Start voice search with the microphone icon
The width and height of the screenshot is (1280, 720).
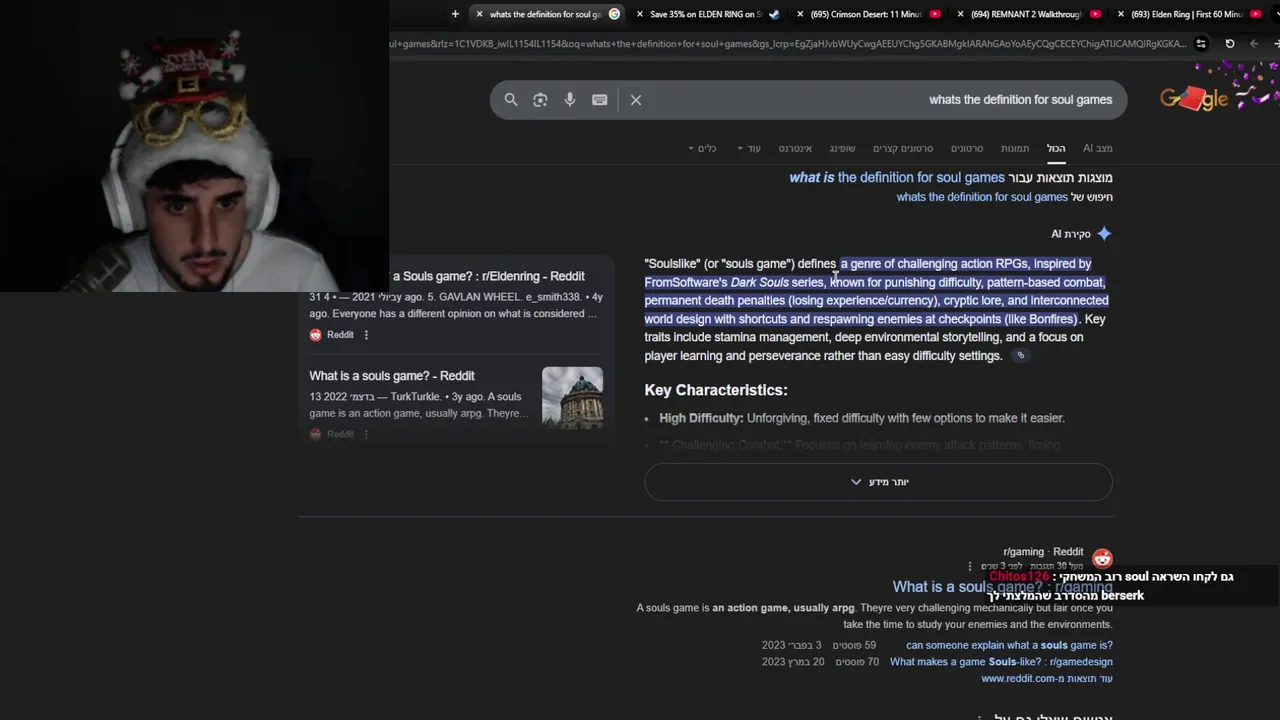tap(570, 100)
